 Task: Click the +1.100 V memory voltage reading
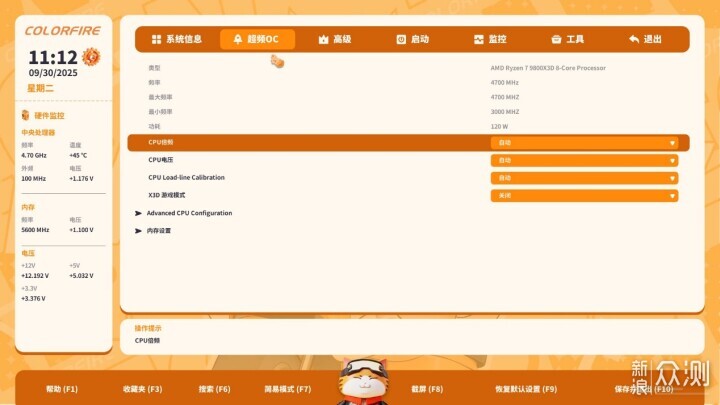click(x=81, y=230)
